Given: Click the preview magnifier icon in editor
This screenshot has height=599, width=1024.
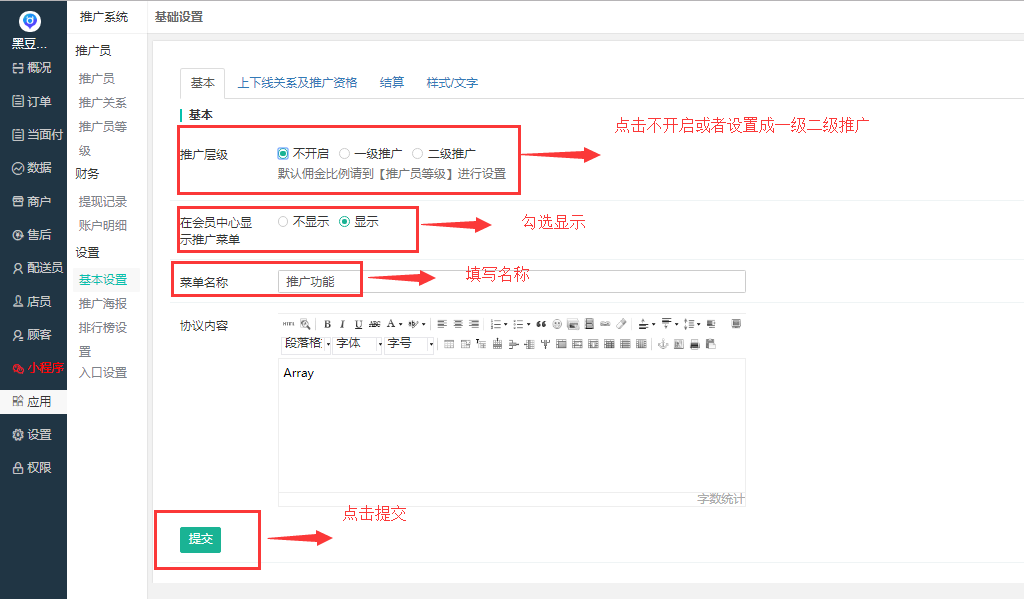Looking at the screenshot, I should 305,324.
